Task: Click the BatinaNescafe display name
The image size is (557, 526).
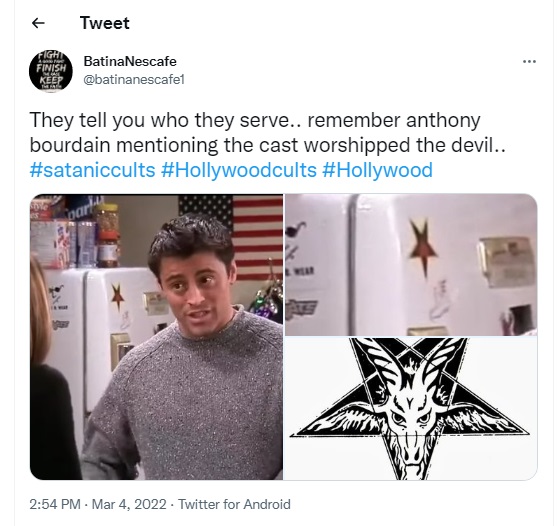Action: tap(130, 61)
